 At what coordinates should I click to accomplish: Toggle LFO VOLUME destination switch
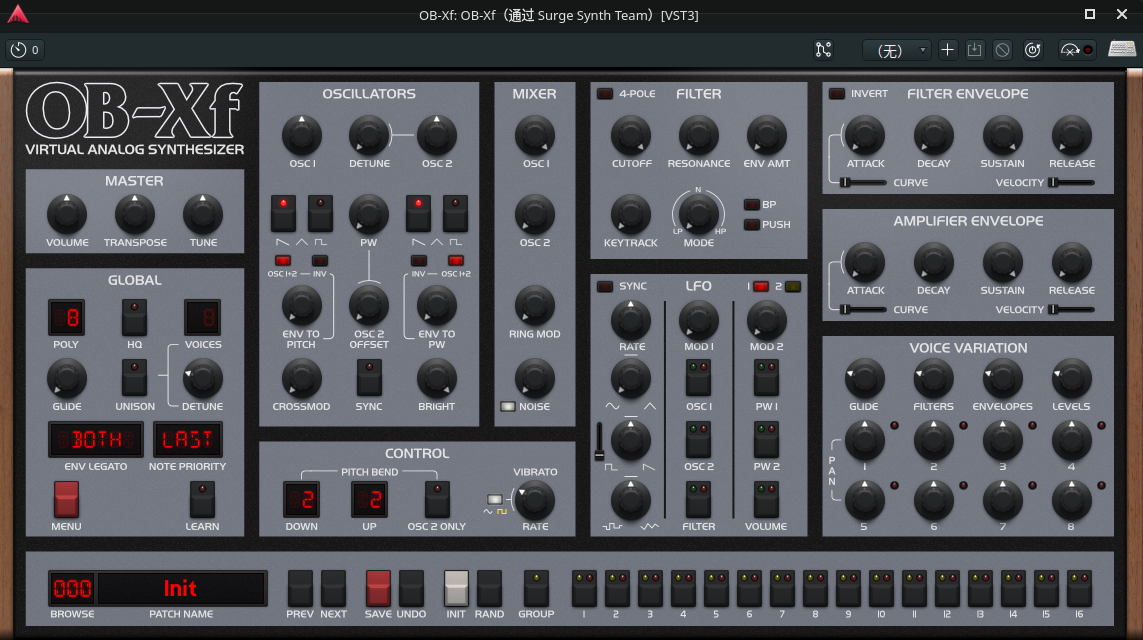(x=766, y=499)
